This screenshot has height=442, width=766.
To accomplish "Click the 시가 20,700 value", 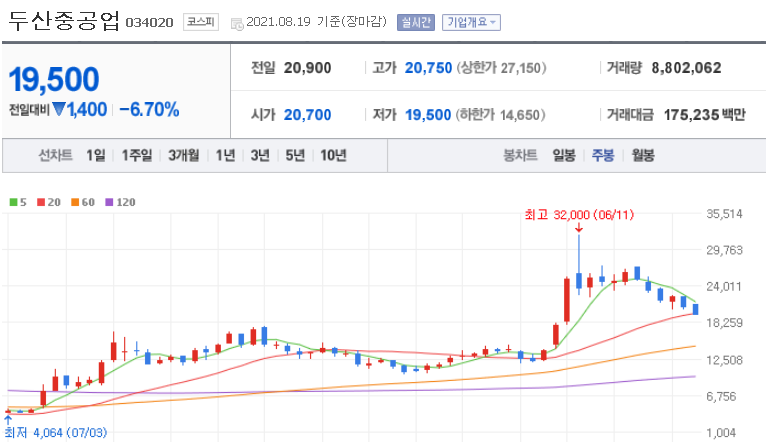I will (307, 115).
